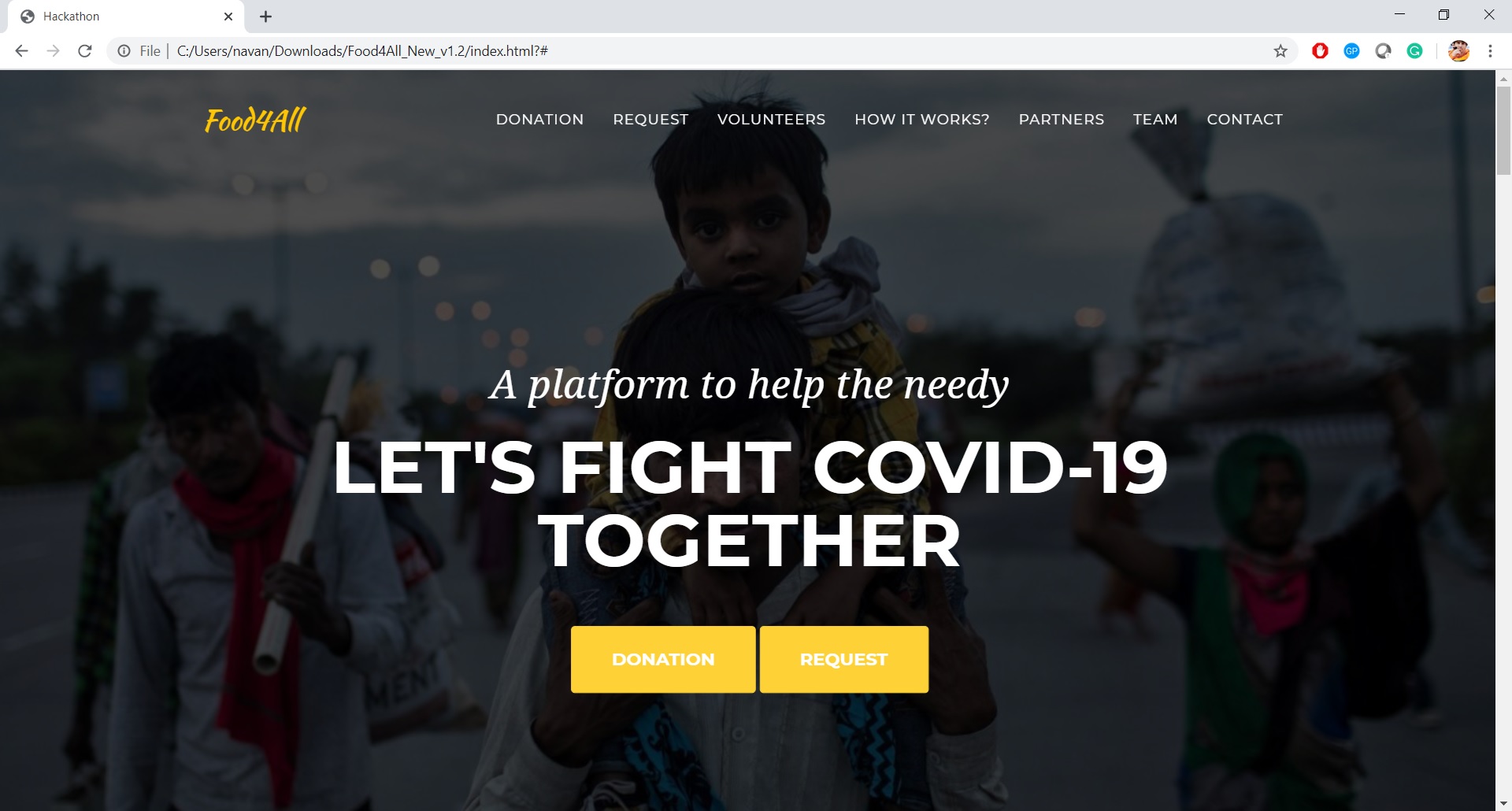This screenshot has width=1512, height=811.
Task: Click the Food4All logo
Action: 255,120
